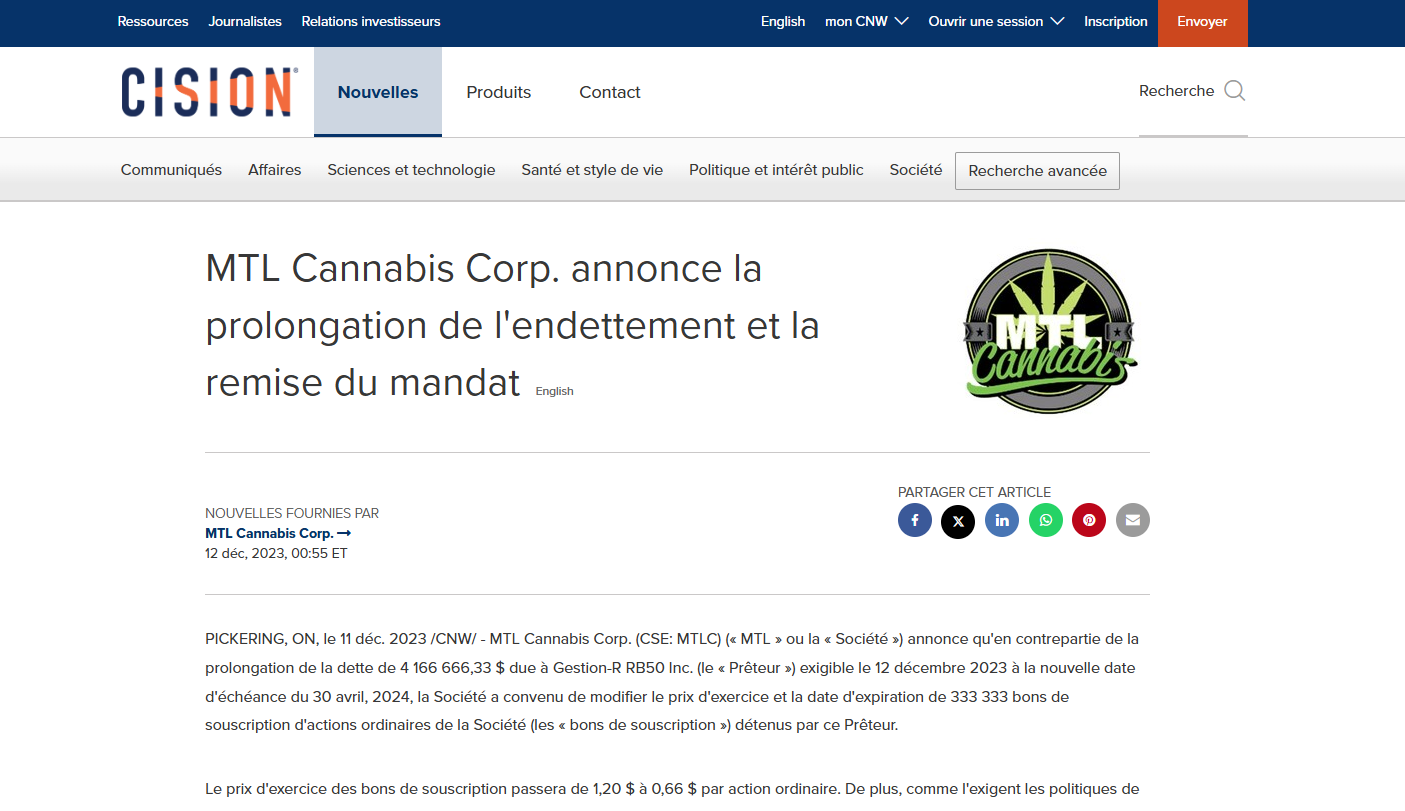
Task: Click the search magnifier icon
Action: [x=1235, y=91]
